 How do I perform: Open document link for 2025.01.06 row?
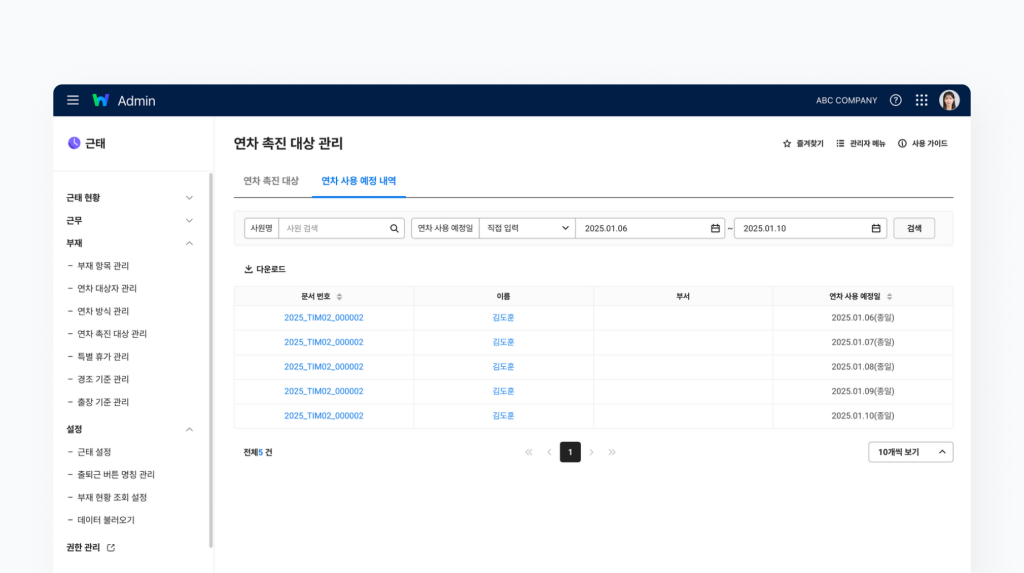[323, 318]
